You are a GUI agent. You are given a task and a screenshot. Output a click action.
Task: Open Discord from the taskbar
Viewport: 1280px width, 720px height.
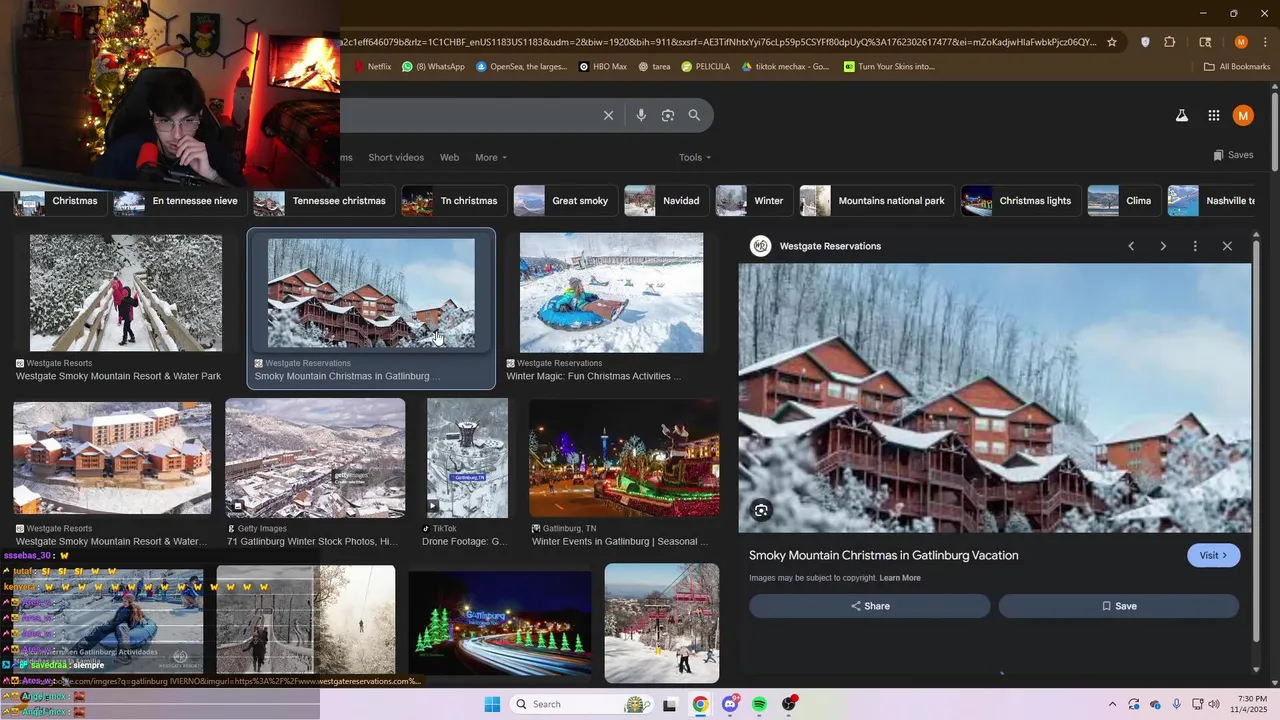click(730, 705)
